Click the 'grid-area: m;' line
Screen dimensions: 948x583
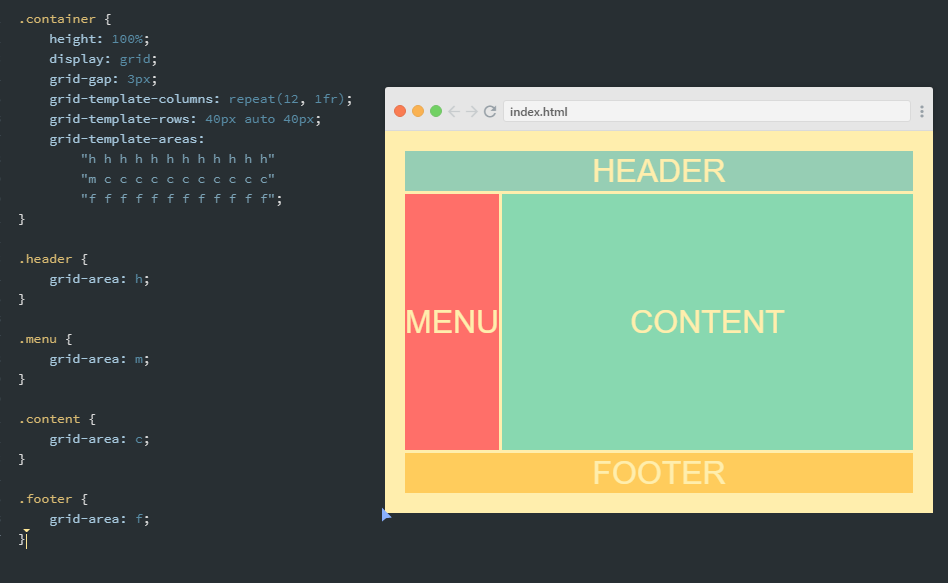pos(99,359)
